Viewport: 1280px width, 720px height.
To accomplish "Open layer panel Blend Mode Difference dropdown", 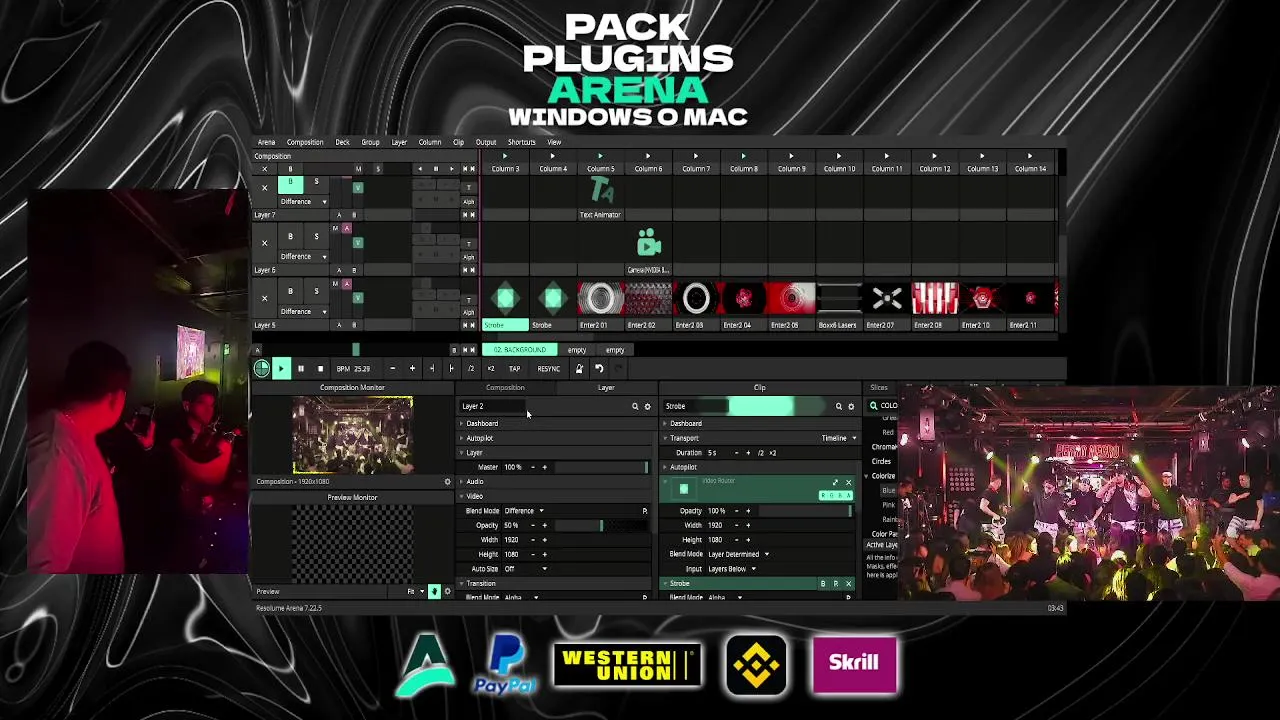I will tap(524, 511).
